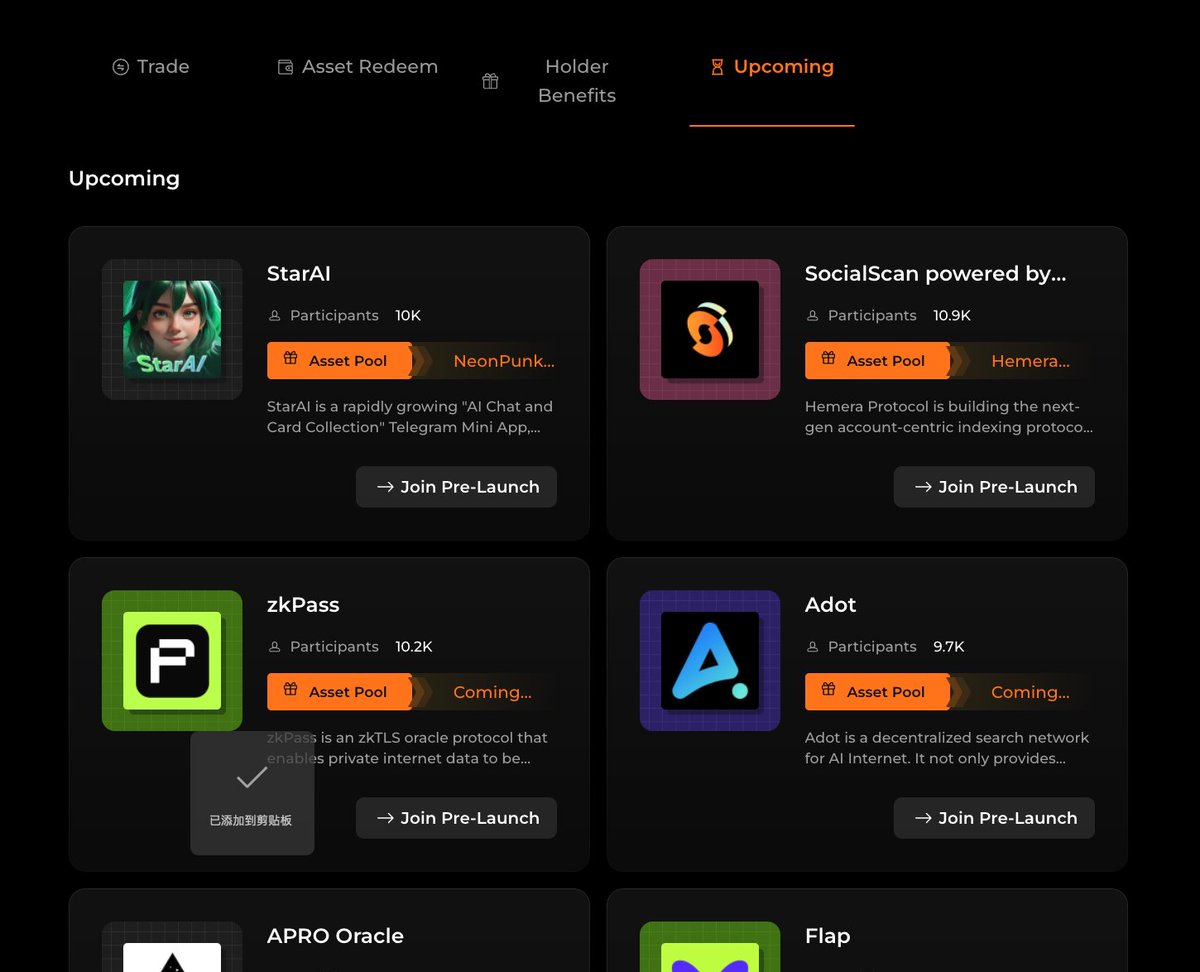Click the SocialScan powered by... title

click(936, 274)
